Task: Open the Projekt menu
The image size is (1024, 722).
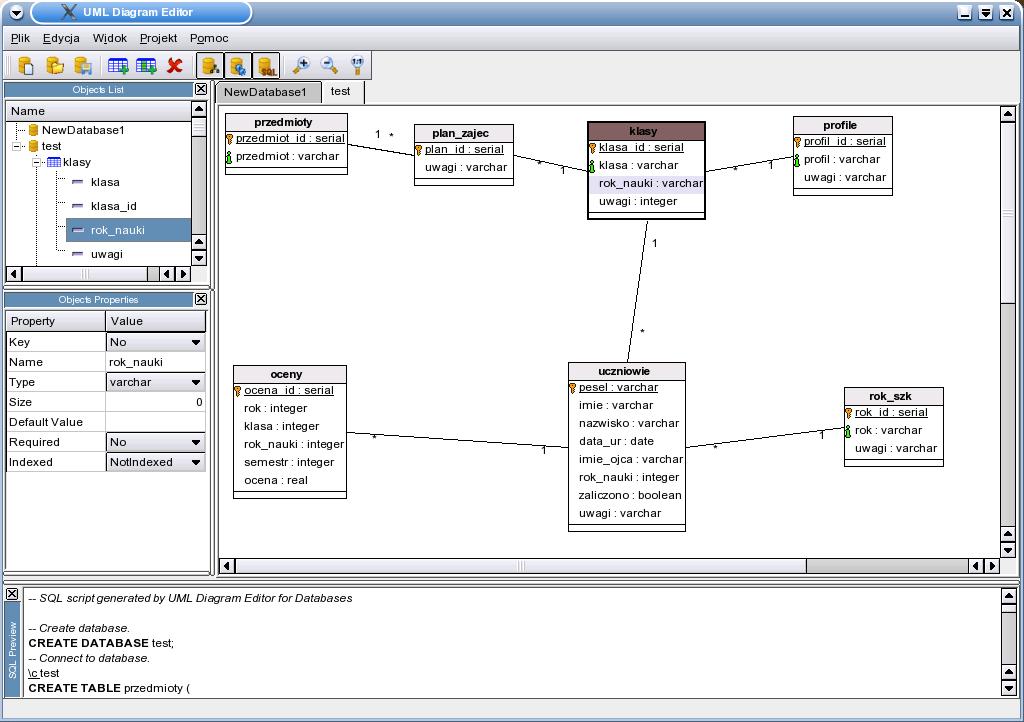Action: (158, 38)
